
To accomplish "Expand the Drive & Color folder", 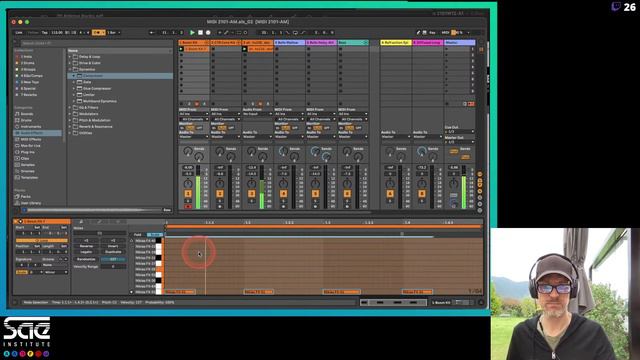I will pos(70,63).
